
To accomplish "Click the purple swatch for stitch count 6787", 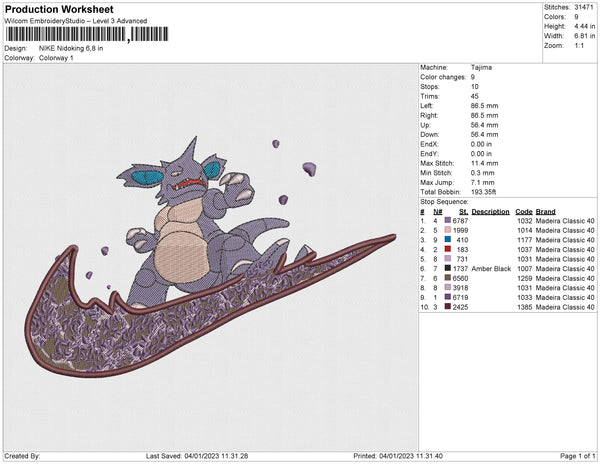I will point(447,221).
